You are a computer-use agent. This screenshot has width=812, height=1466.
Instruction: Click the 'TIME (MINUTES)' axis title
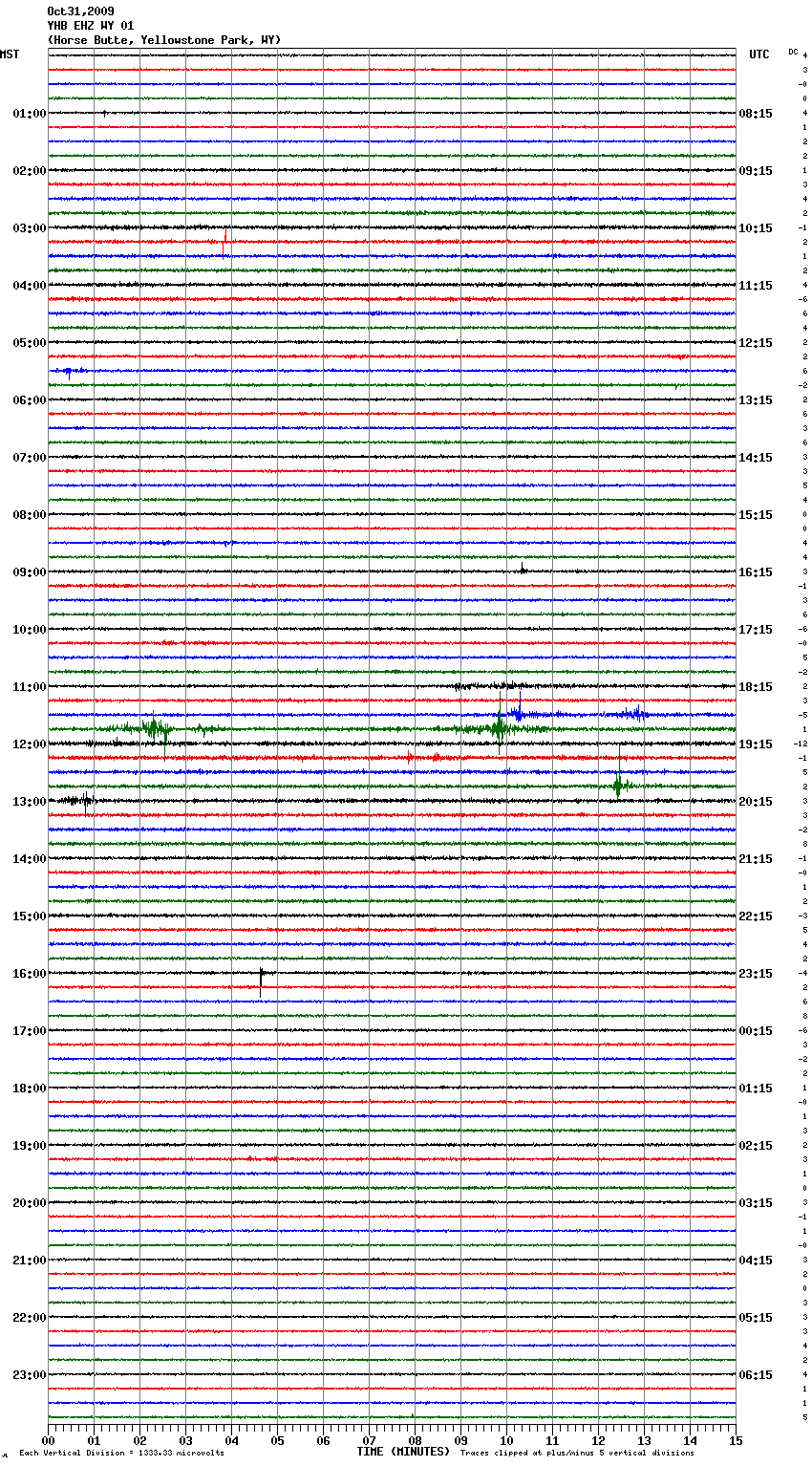[403, 1452]
